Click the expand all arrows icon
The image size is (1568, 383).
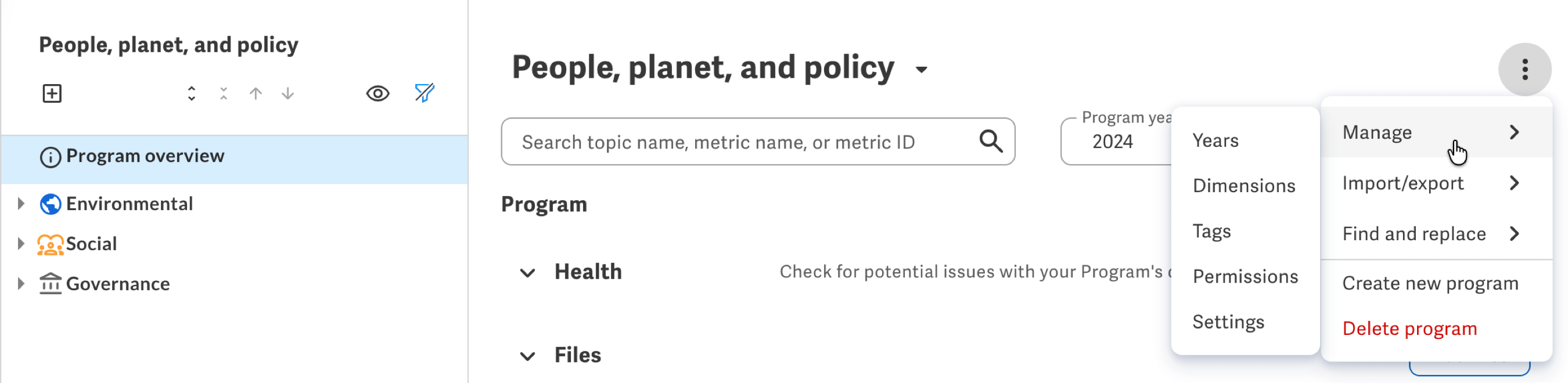pyautogui.click(x=191, y=93)
